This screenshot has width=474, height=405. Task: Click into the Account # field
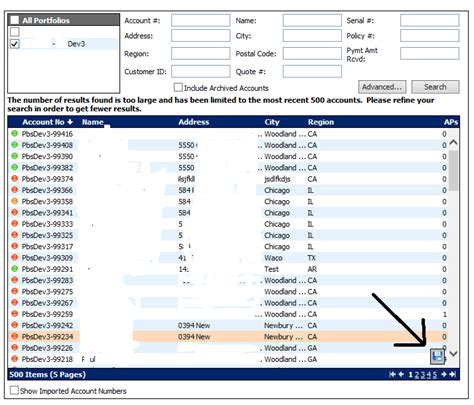tap(201, 20)
